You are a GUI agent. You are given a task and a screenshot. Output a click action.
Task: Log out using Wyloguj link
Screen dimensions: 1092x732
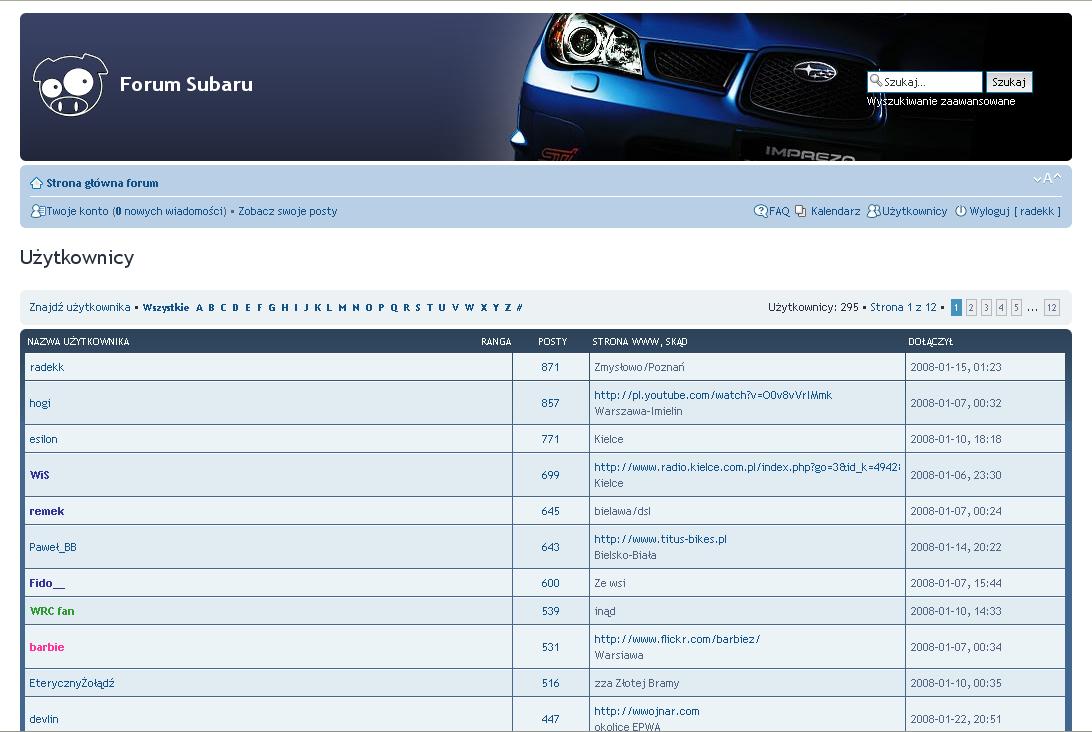pyautogui.click(x=988, y=211)
